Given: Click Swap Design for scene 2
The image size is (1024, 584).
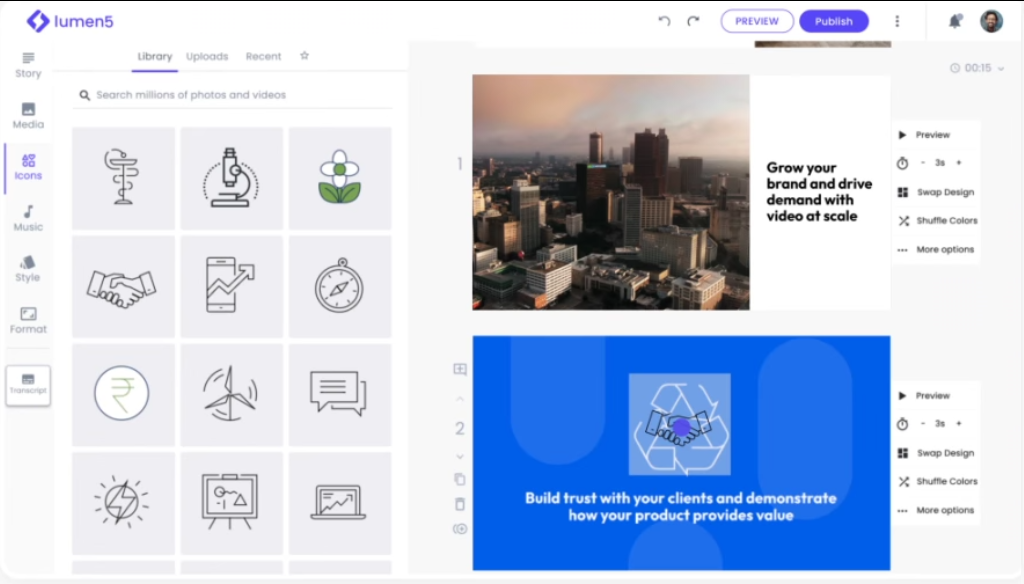Looking at the screenshot, I should [936, 453].
